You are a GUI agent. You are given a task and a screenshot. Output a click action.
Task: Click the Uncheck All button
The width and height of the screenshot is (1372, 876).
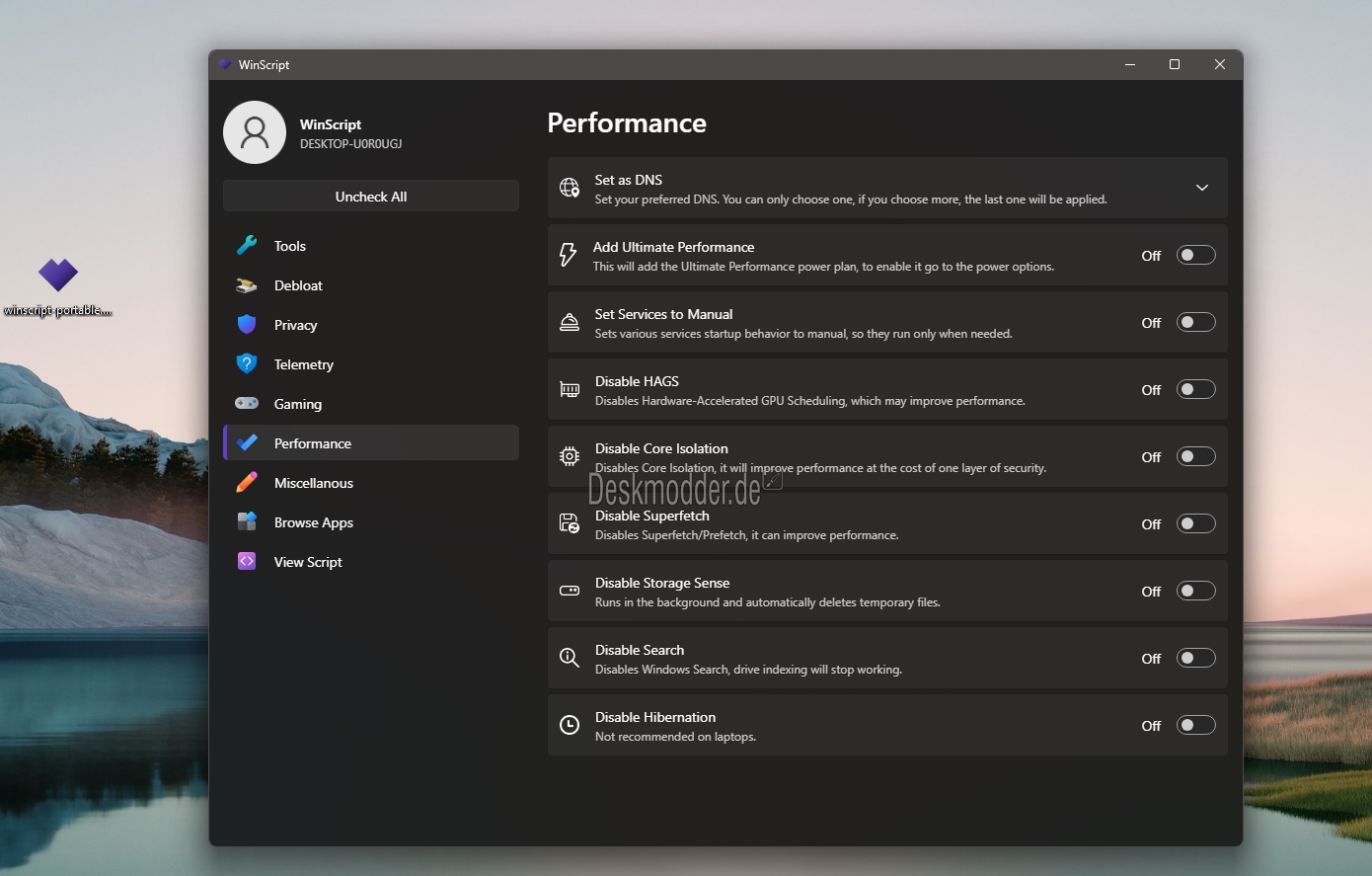[371, 196]
